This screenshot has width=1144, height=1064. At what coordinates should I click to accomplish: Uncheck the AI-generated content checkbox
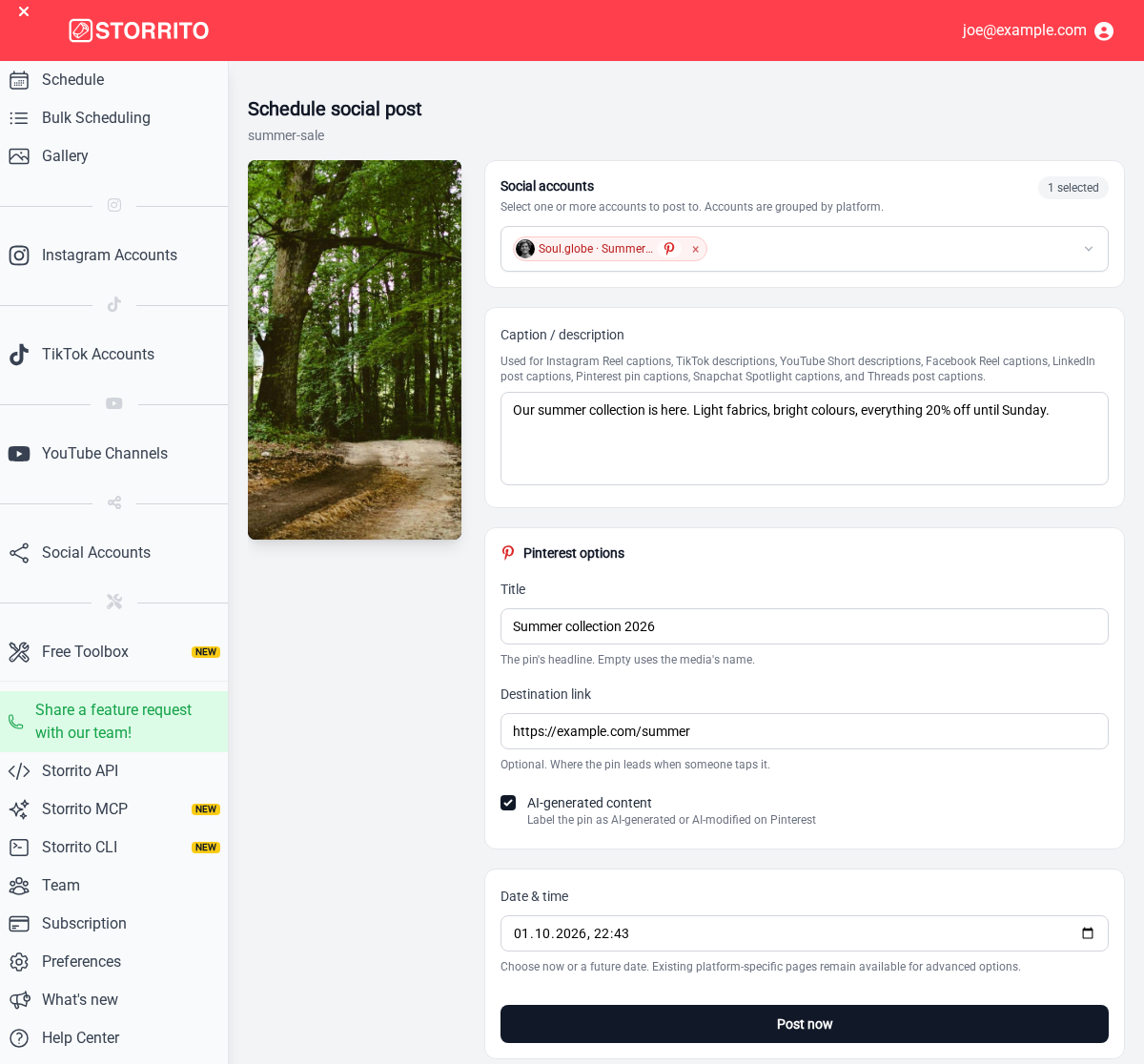click(x=508, y=803)
